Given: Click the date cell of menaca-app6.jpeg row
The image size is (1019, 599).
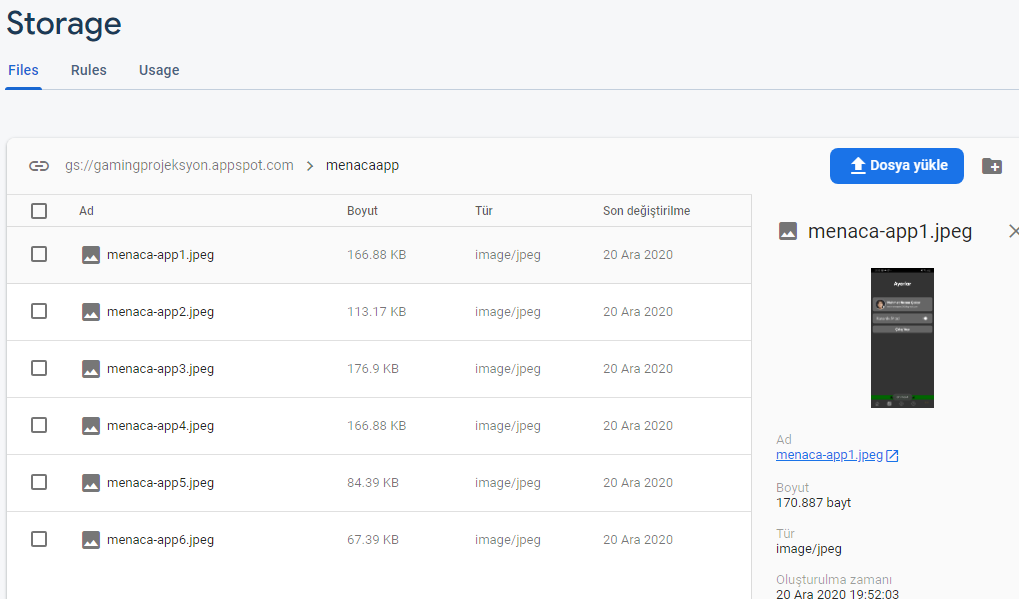Looking at the screenshot, I should 638,540.
